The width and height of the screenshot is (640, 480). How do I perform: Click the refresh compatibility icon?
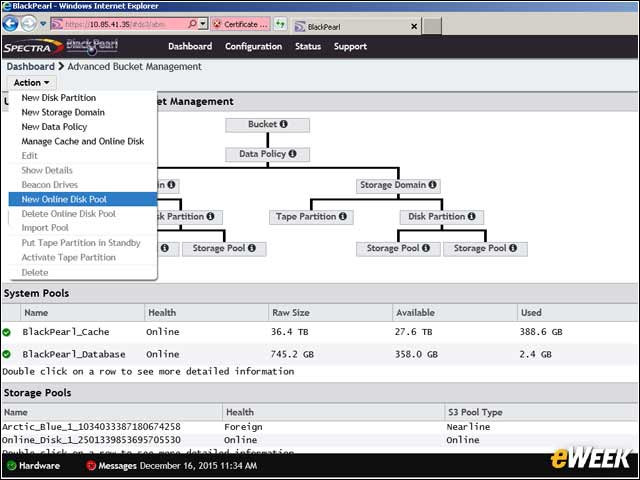pos(280,24)
